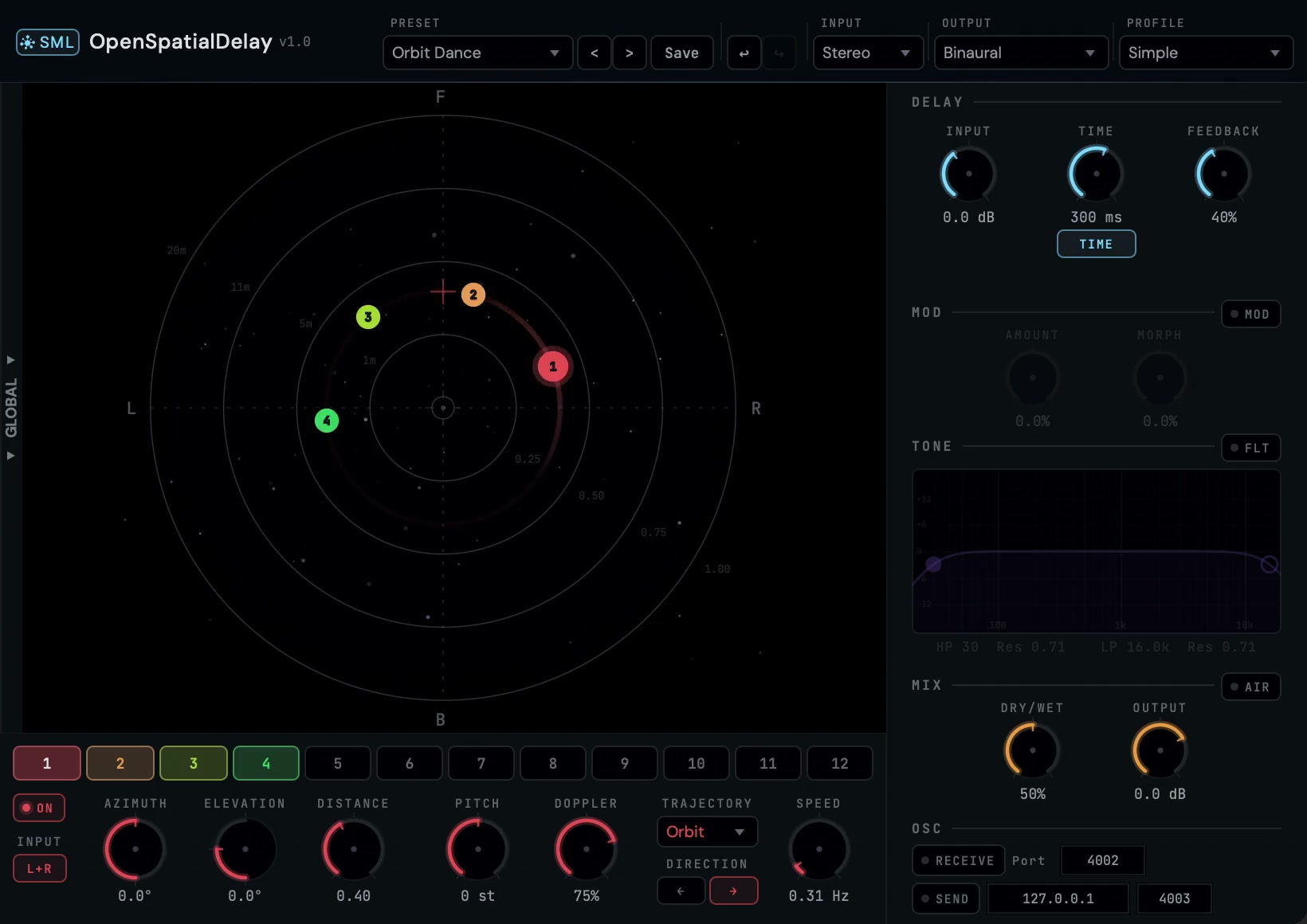Expand the GLOBAL panel upper arrow
This screenshot has height=924, width=1307.
pyautogui.click(x=11, y=360)
